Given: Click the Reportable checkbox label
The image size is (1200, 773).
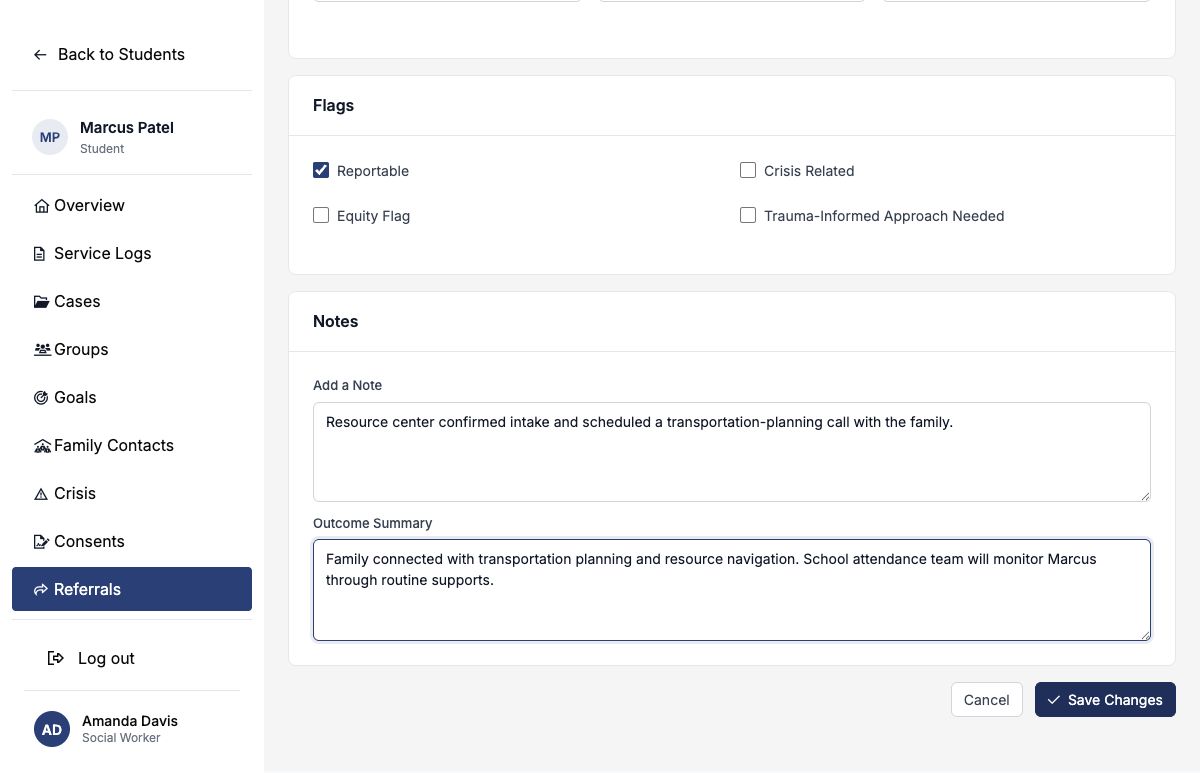Looking at the screenshot, I should pos(373,171).
